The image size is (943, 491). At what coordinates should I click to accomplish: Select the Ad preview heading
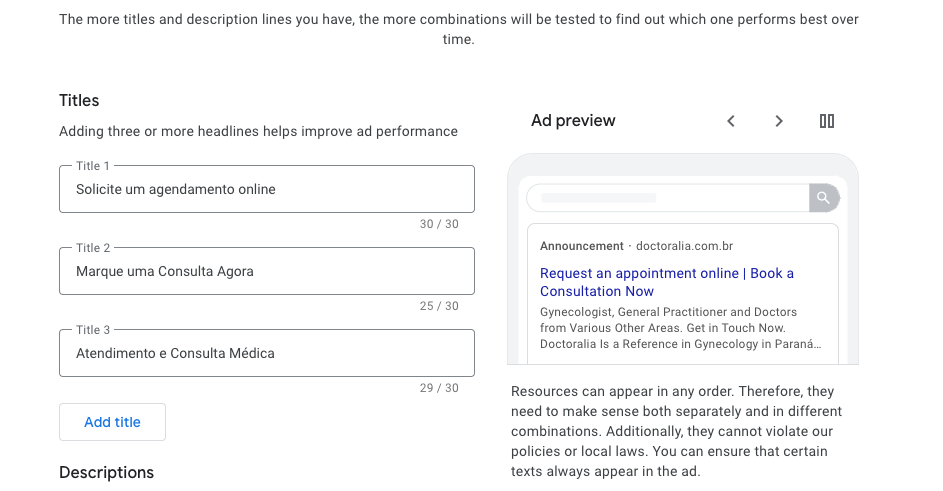tap(573, 120)
